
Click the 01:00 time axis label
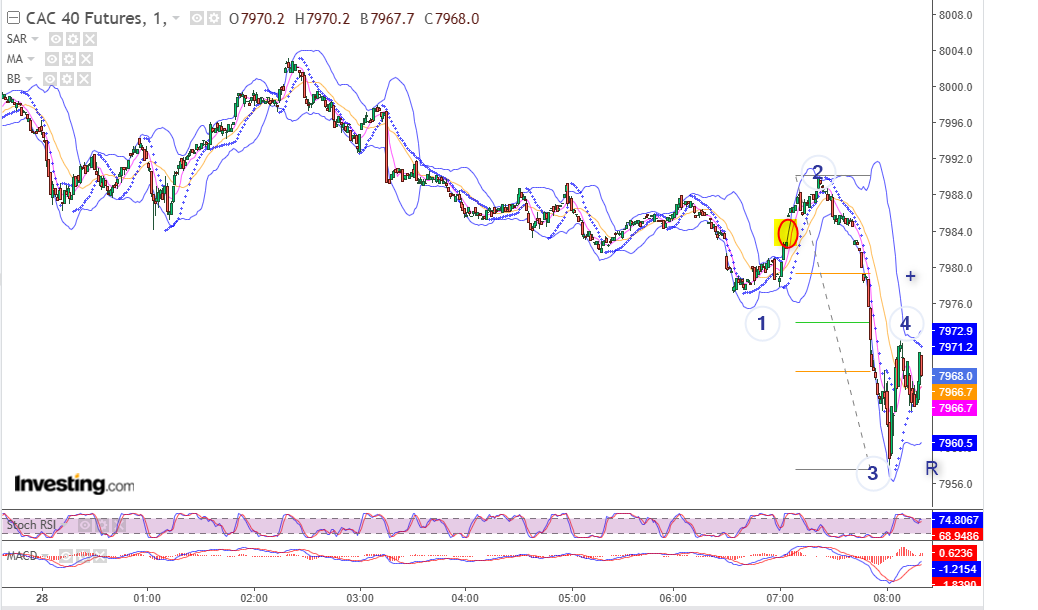point(147,598)
